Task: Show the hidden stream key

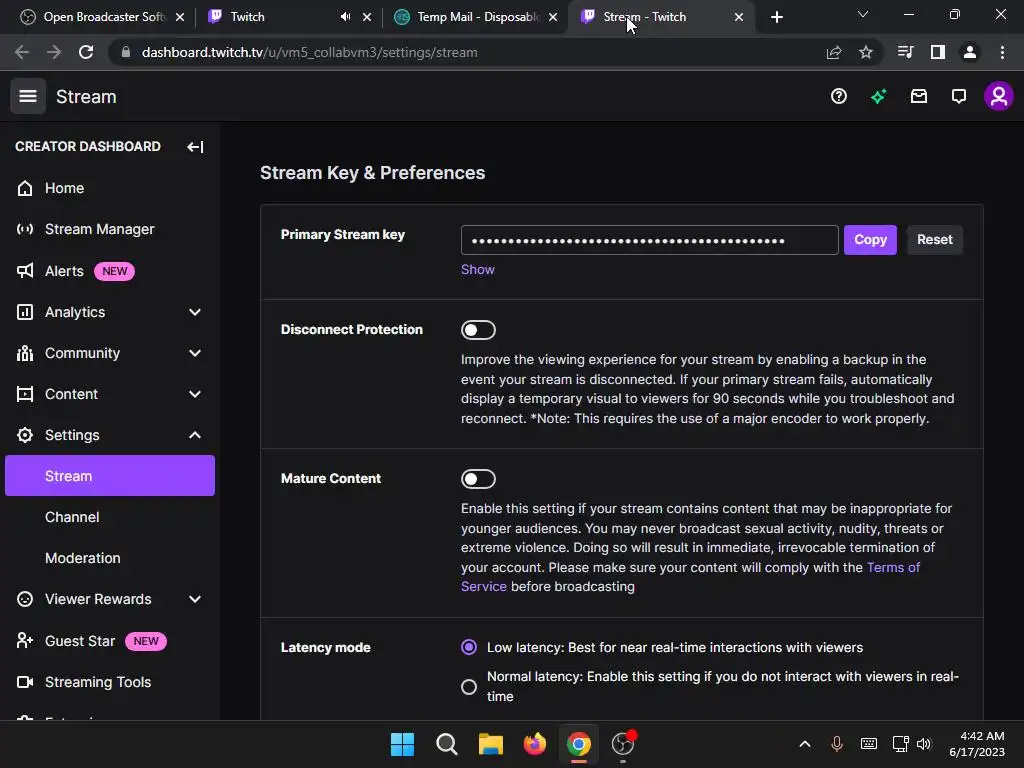Action: click(477, 270)
